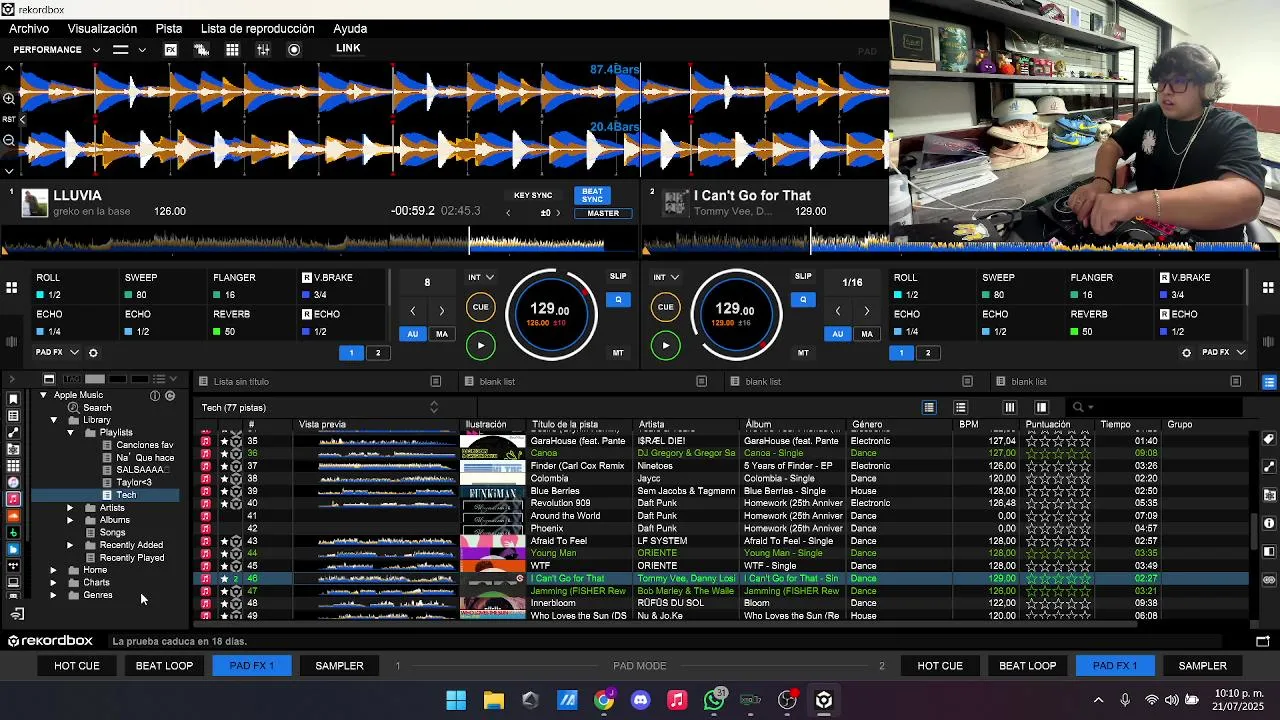
Task: Select the Apple Music source icon in sidebar
Action: pos(13,499)
